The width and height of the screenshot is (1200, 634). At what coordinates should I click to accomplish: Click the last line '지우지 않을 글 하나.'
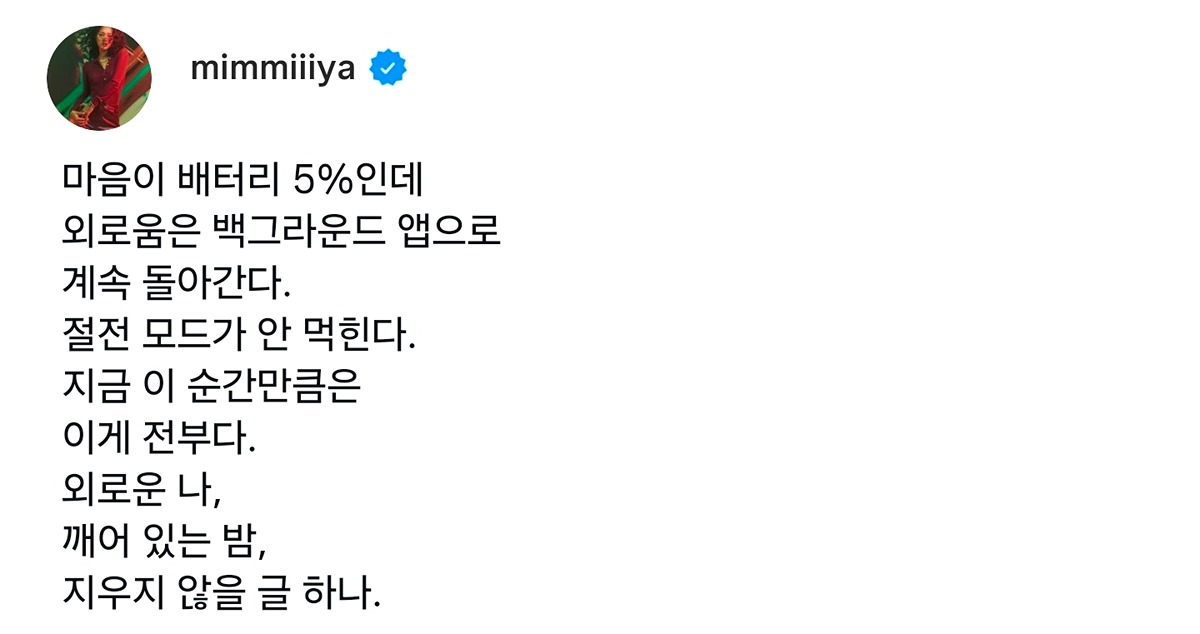tap(220, 598)
